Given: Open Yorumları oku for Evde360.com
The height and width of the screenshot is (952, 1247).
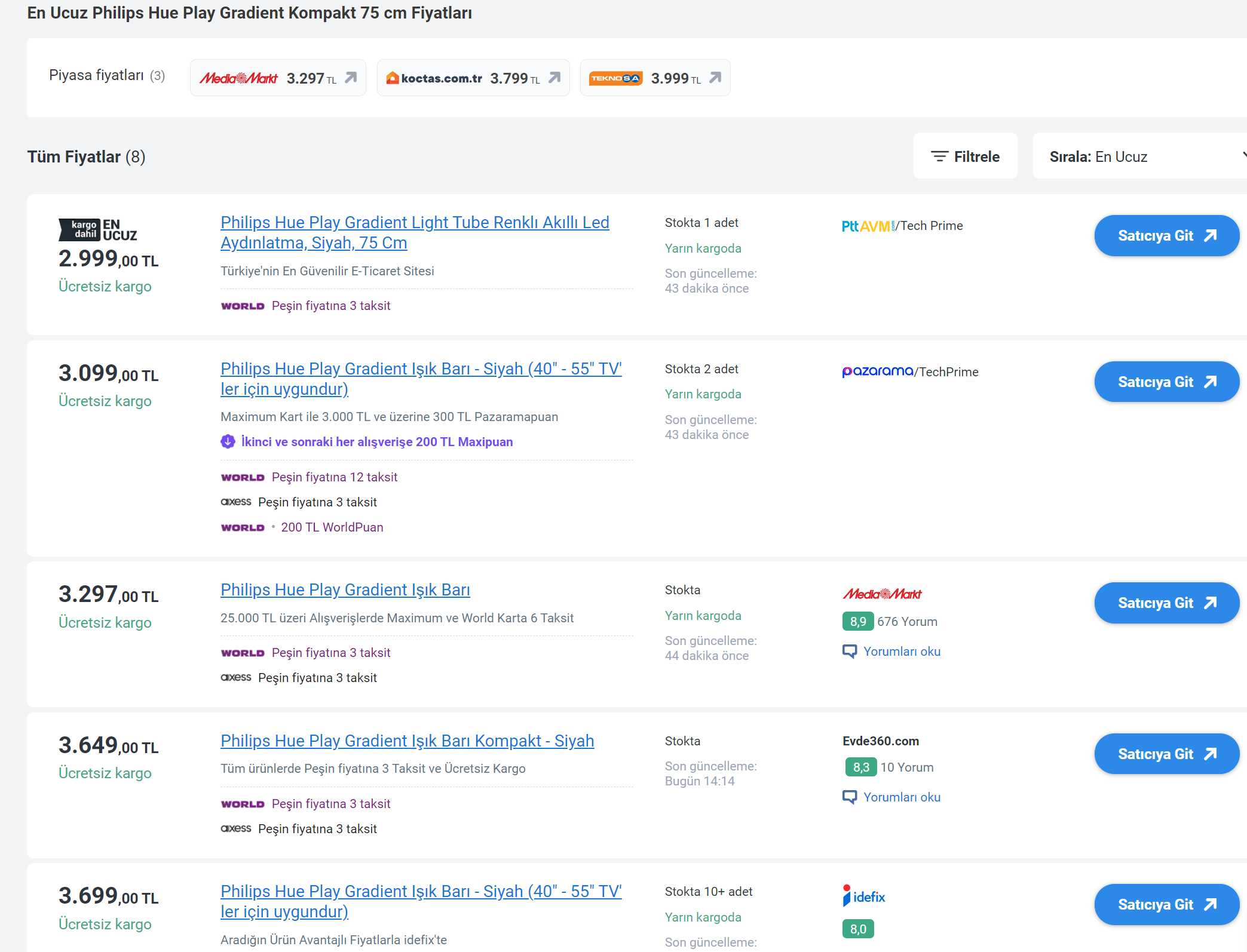Looking at the screenshot, I should tap(902, 797).
